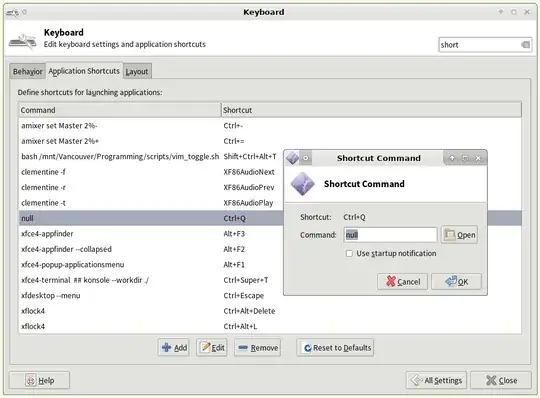Click the Keyboard window titlebar menu icon
Image resolution: width=540 pixels, height=398 pixels.
pos(12,12)
